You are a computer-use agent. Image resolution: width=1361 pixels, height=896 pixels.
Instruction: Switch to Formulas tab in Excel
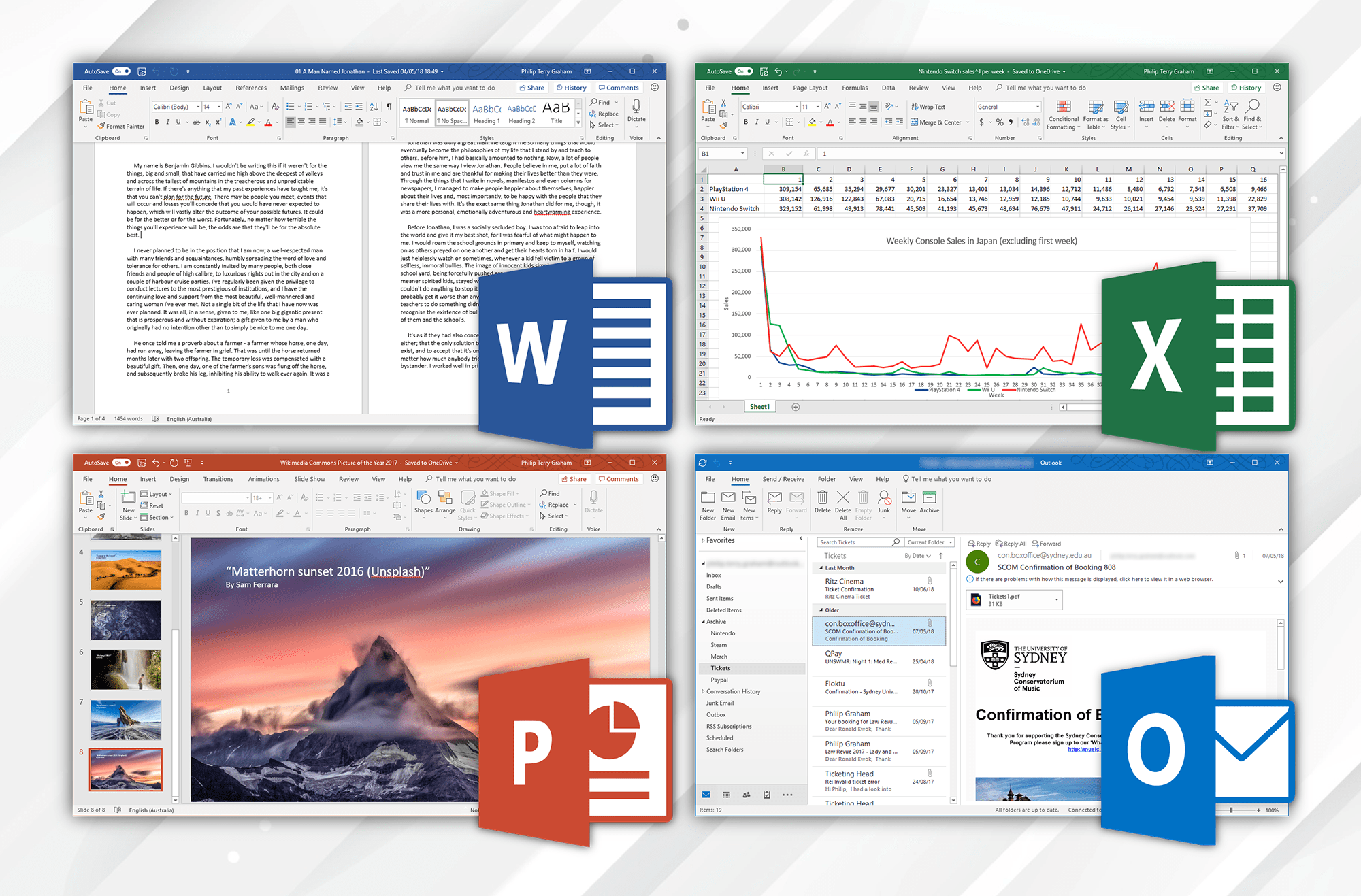pyautogui.click(x=855, y=88)
